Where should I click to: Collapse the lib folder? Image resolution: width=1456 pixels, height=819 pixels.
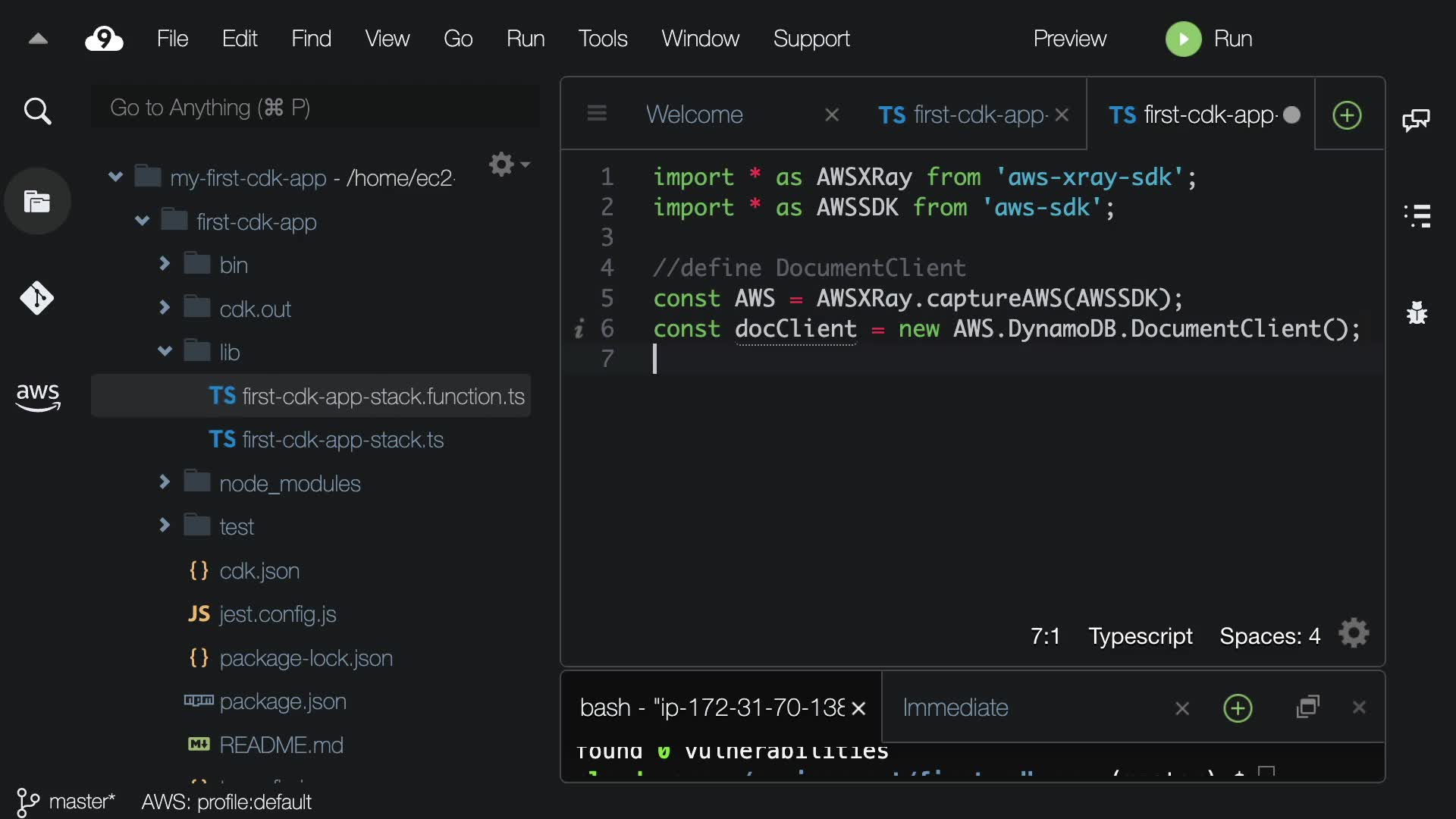pyautogui.click(x=165, y=351)
